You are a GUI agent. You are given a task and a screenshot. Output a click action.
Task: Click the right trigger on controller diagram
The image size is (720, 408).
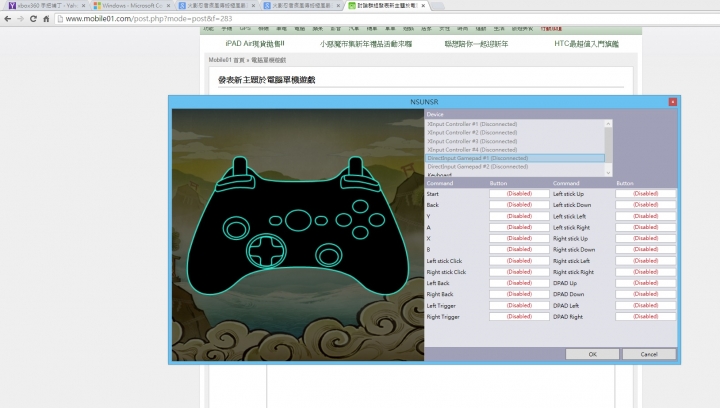pos(355,168)
